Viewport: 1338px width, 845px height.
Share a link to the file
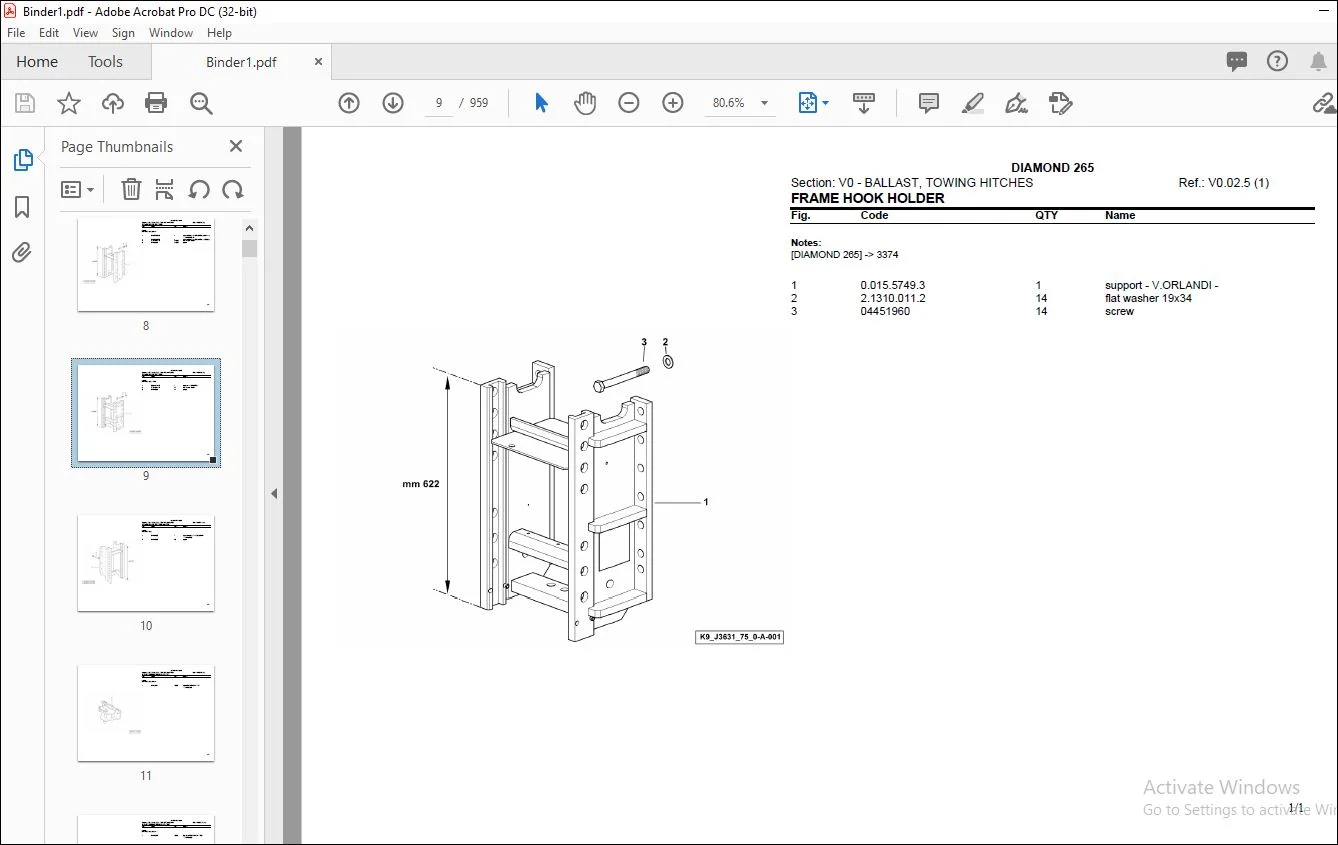pos(1324,103)
